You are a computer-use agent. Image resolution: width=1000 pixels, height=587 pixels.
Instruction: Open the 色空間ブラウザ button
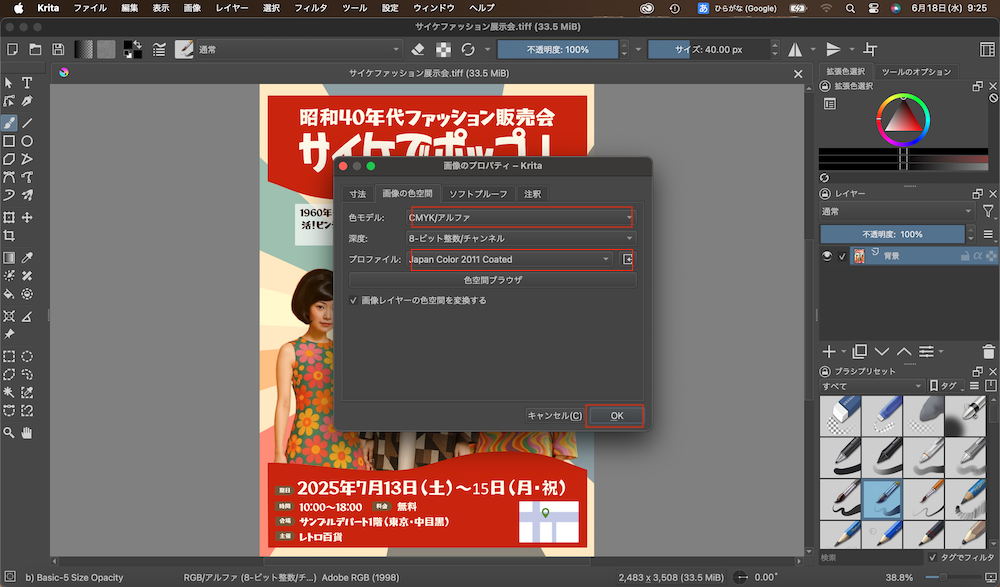coord(492,279)
